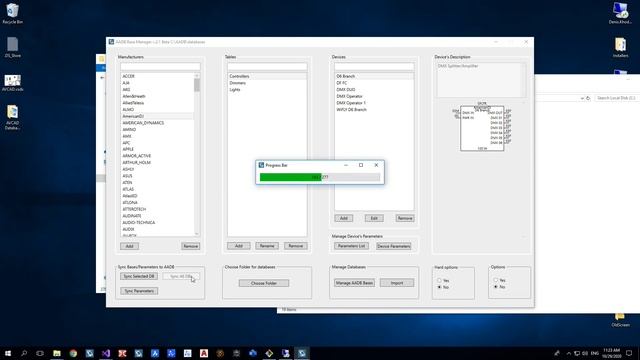Click Add under the Tables list
640x360 pixels.
point(239,246)
